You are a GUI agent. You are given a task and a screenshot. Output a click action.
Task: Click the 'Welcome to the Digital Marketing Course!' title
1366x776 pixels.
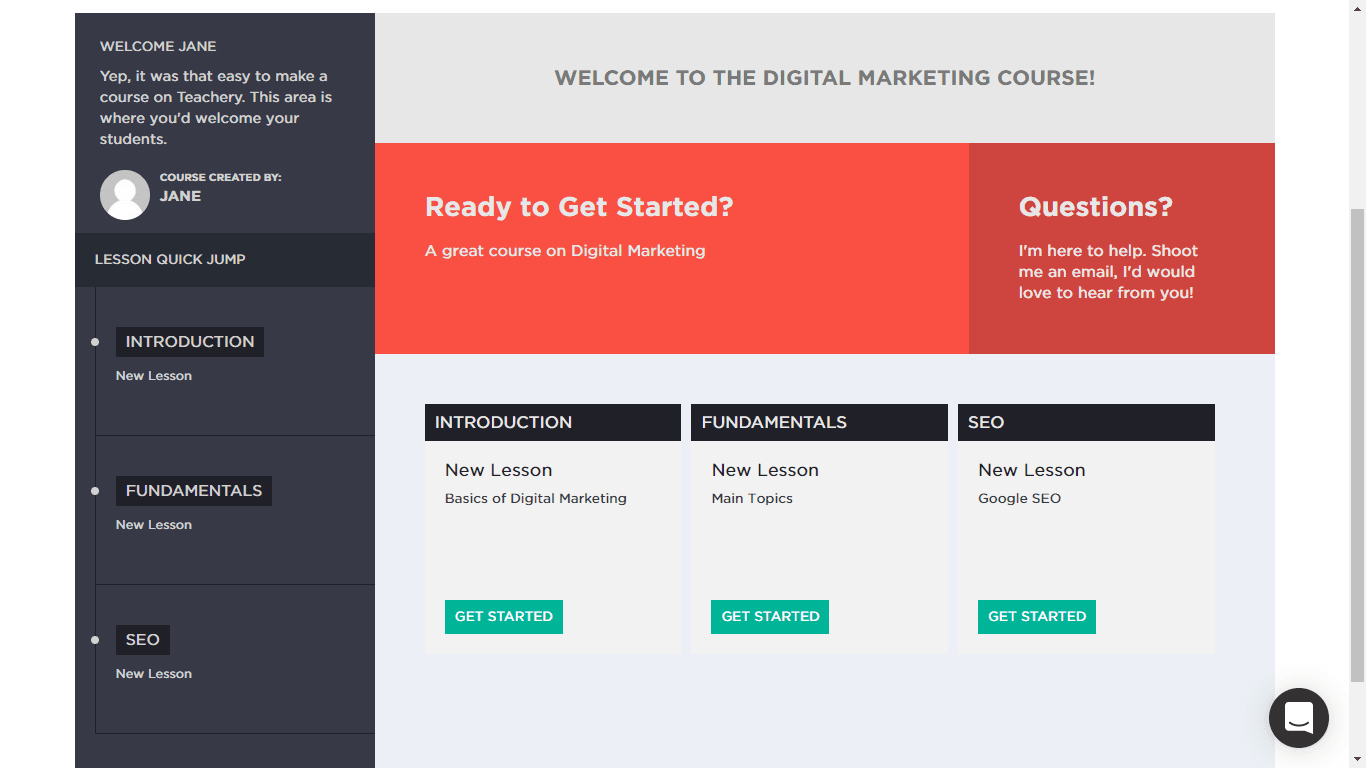tap(825, 78)
